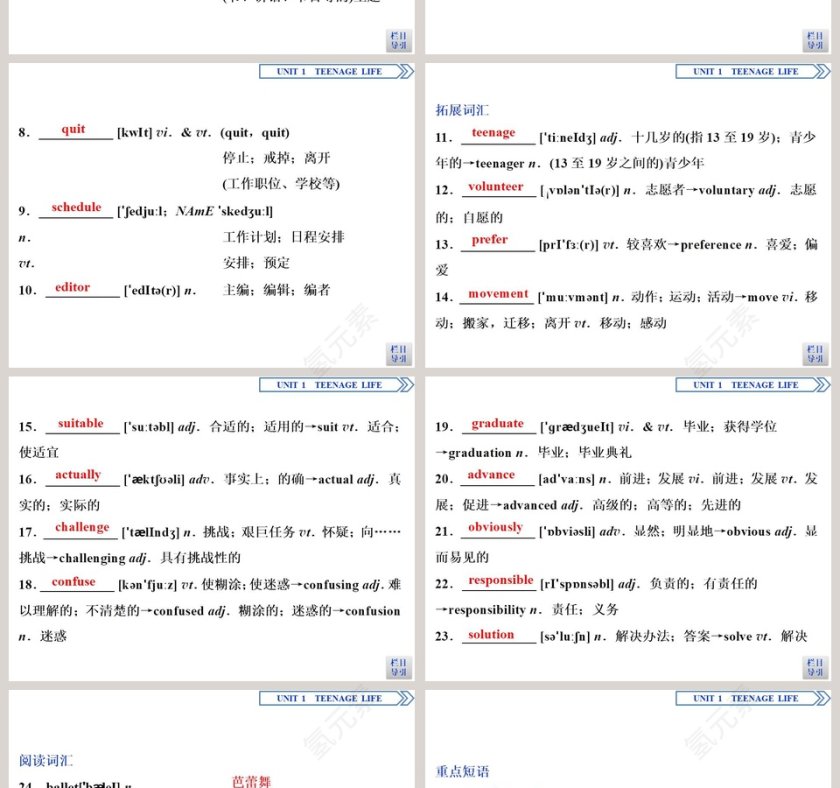Click the underlined word confuse
Image resolution: width=840 pixels, height=788 pixels.
(x=75, y=582)
